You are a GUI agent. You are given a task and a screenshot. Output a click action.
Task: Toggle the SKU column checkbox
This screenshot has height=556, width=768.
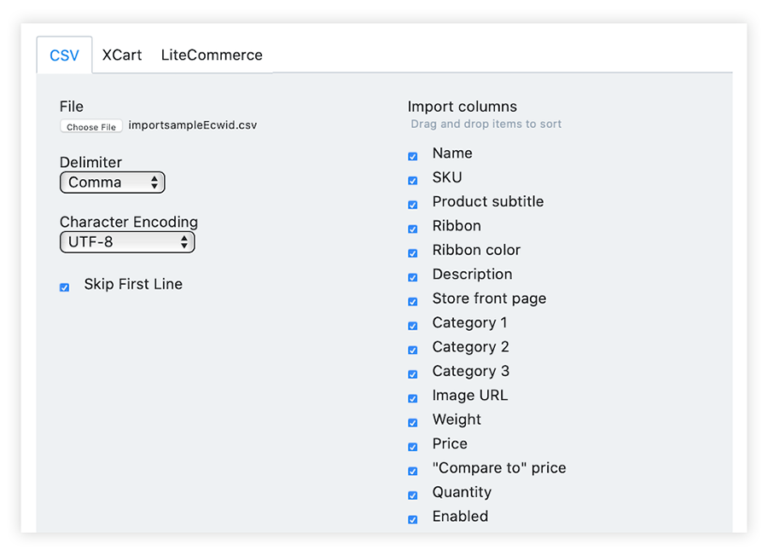pyautogui.click(x=413, y=180)
